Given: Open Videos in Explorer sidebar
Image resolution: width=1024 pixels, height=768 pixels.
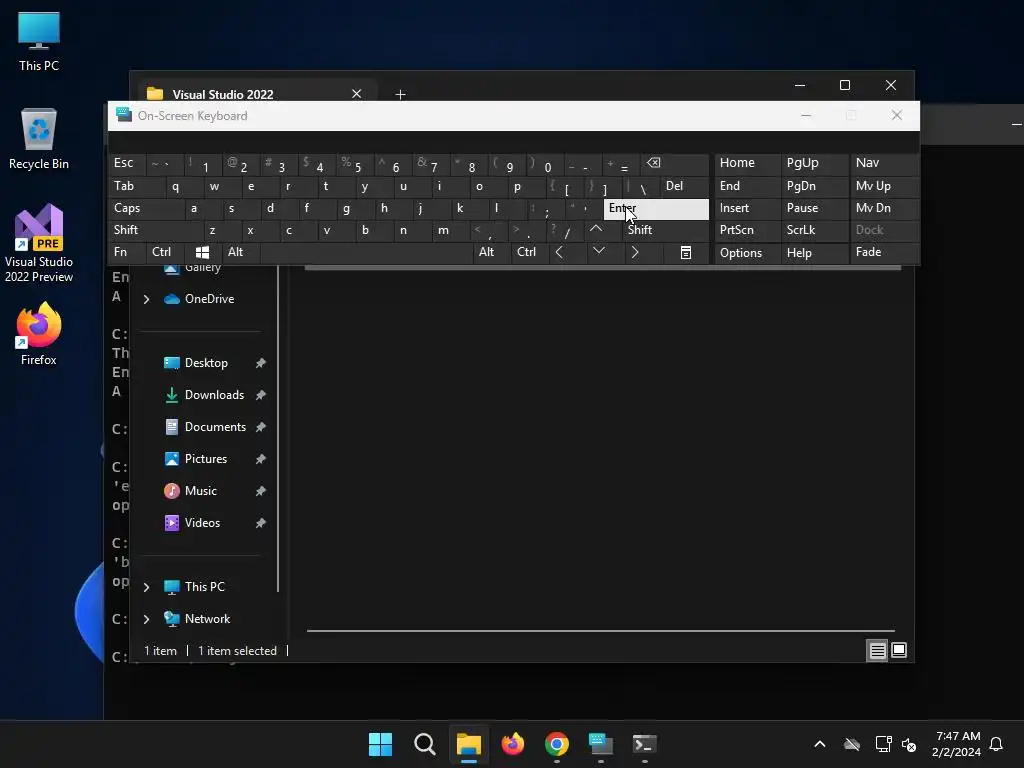Looking at the screenshot, I should (x=202, y=523).
